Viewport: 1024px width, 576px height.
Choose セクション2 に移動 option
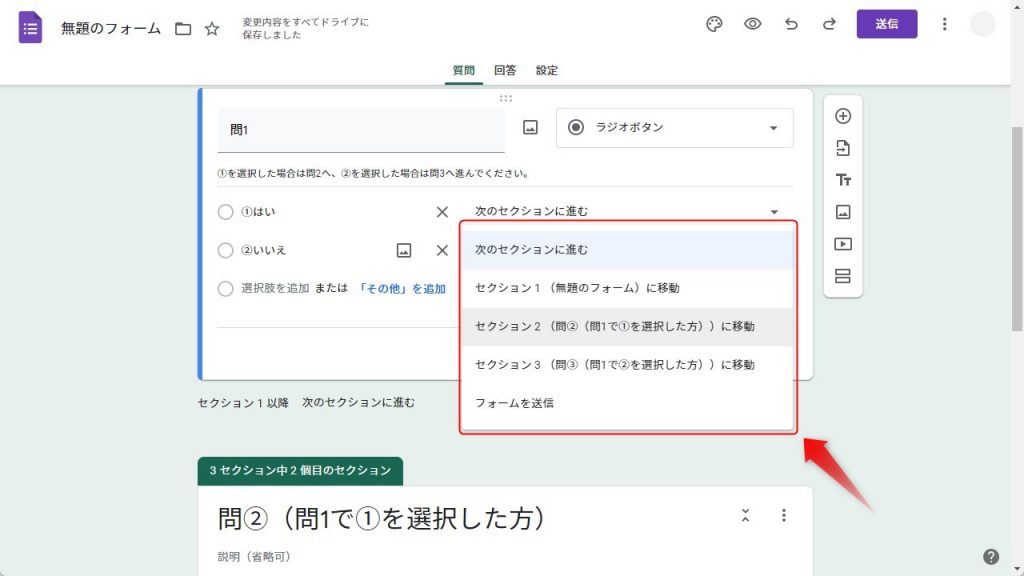click(627, 327)
